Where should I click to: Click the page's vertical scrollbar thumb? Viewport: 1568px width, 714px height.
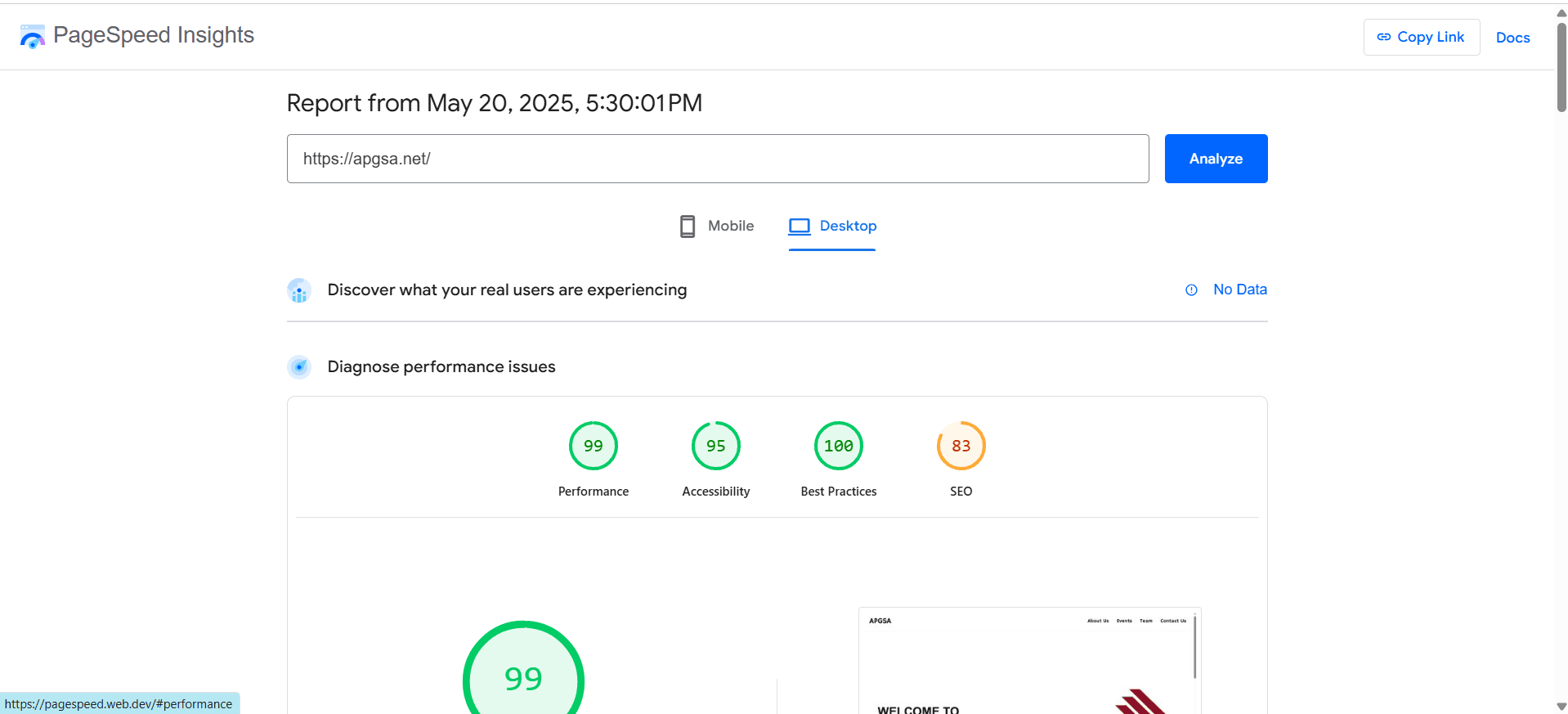click(1561, 67)
